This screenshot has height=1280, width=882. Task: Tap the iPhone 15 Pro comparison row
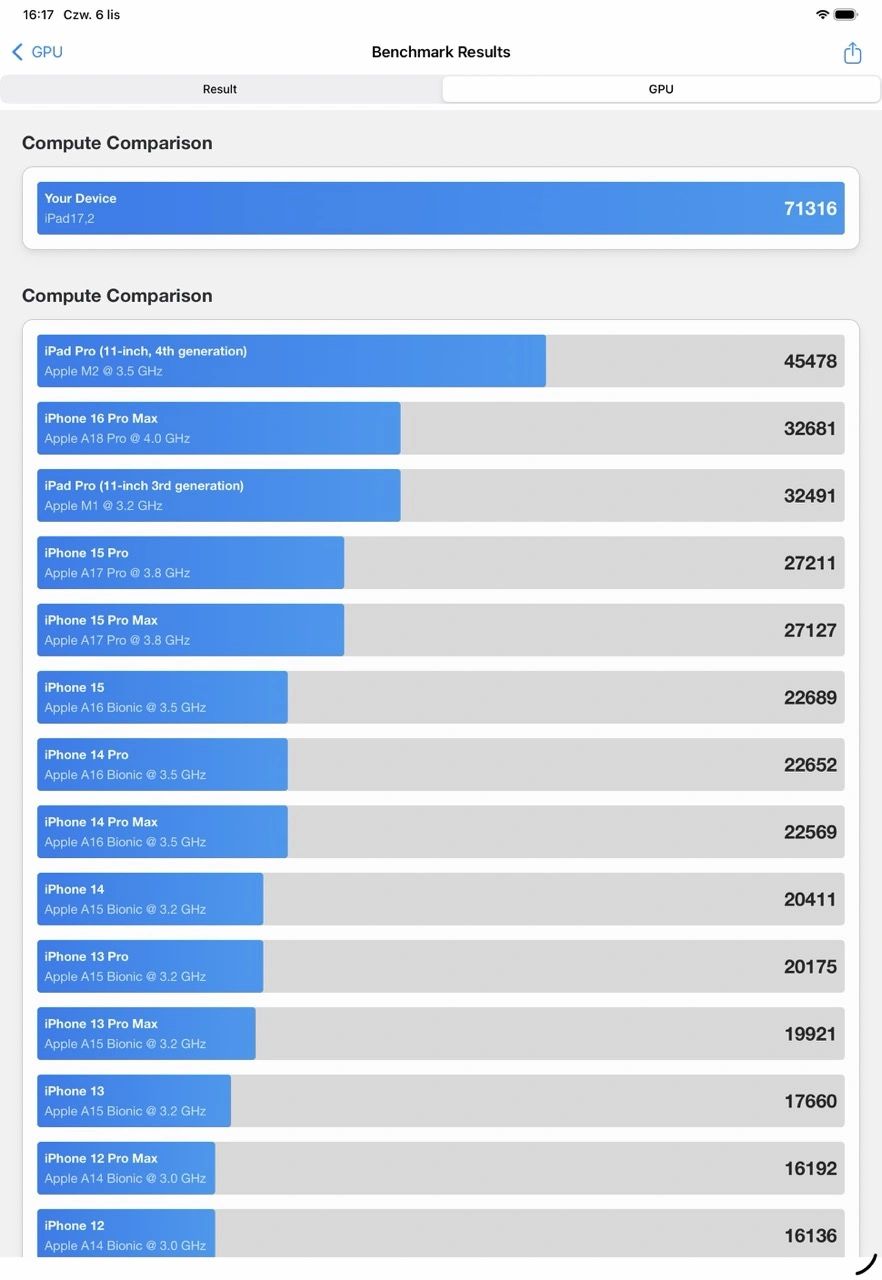coord(440,563)
